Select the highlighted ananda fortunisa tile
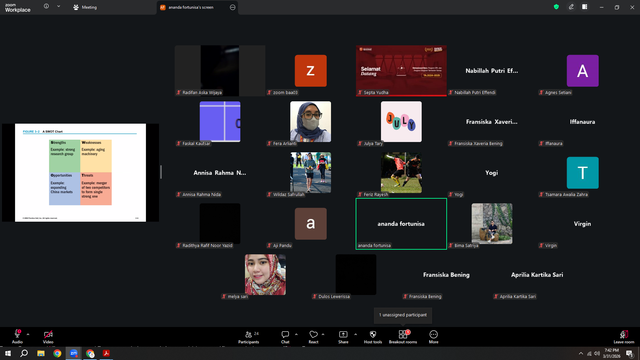This screenshot has width=640, height=360. [x=401, y=224]
